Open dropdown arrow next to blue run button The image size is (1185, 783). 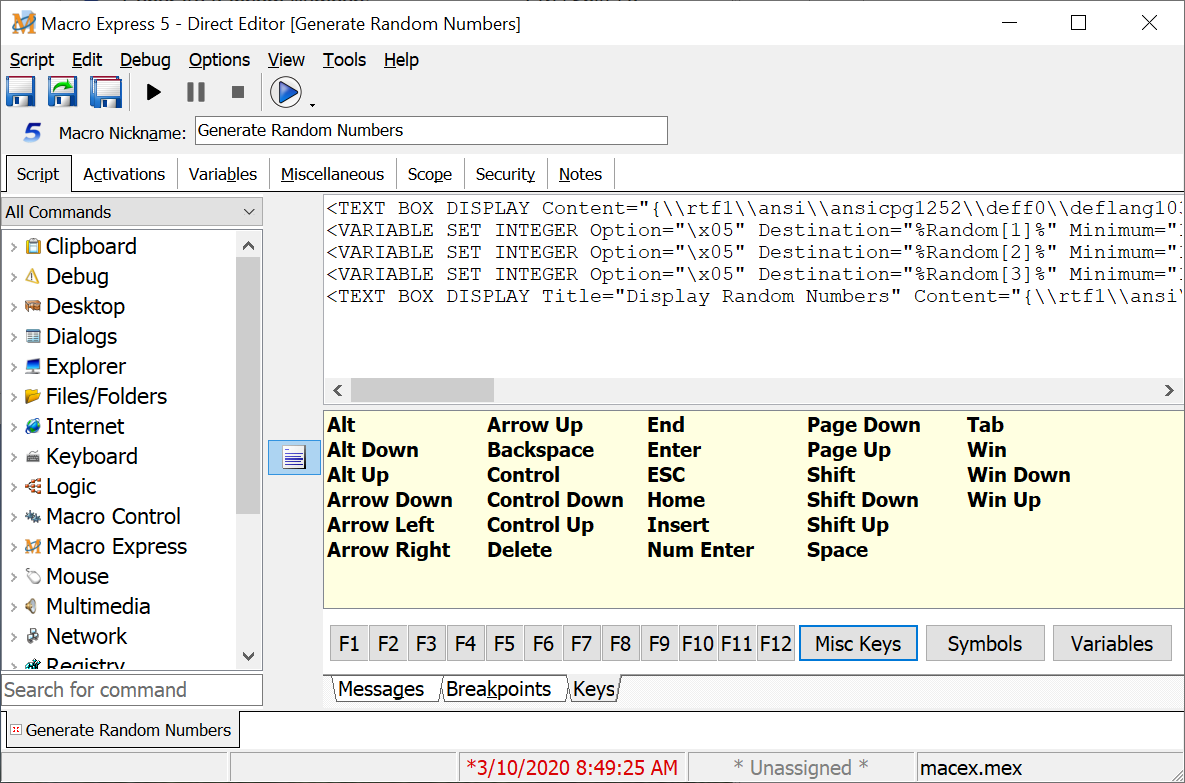pos(312,104)
